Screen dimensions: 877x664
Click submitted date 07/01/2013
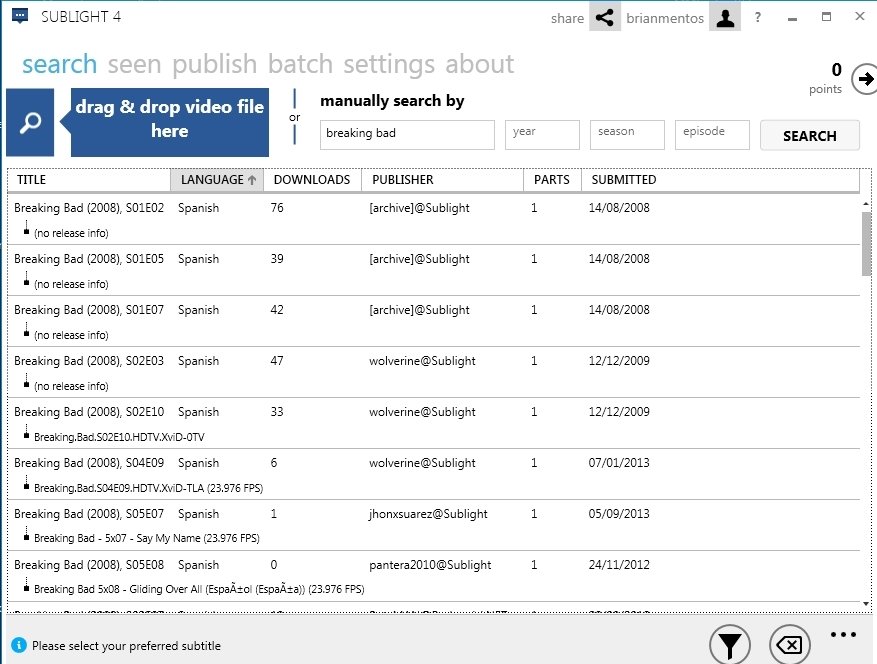619,463
